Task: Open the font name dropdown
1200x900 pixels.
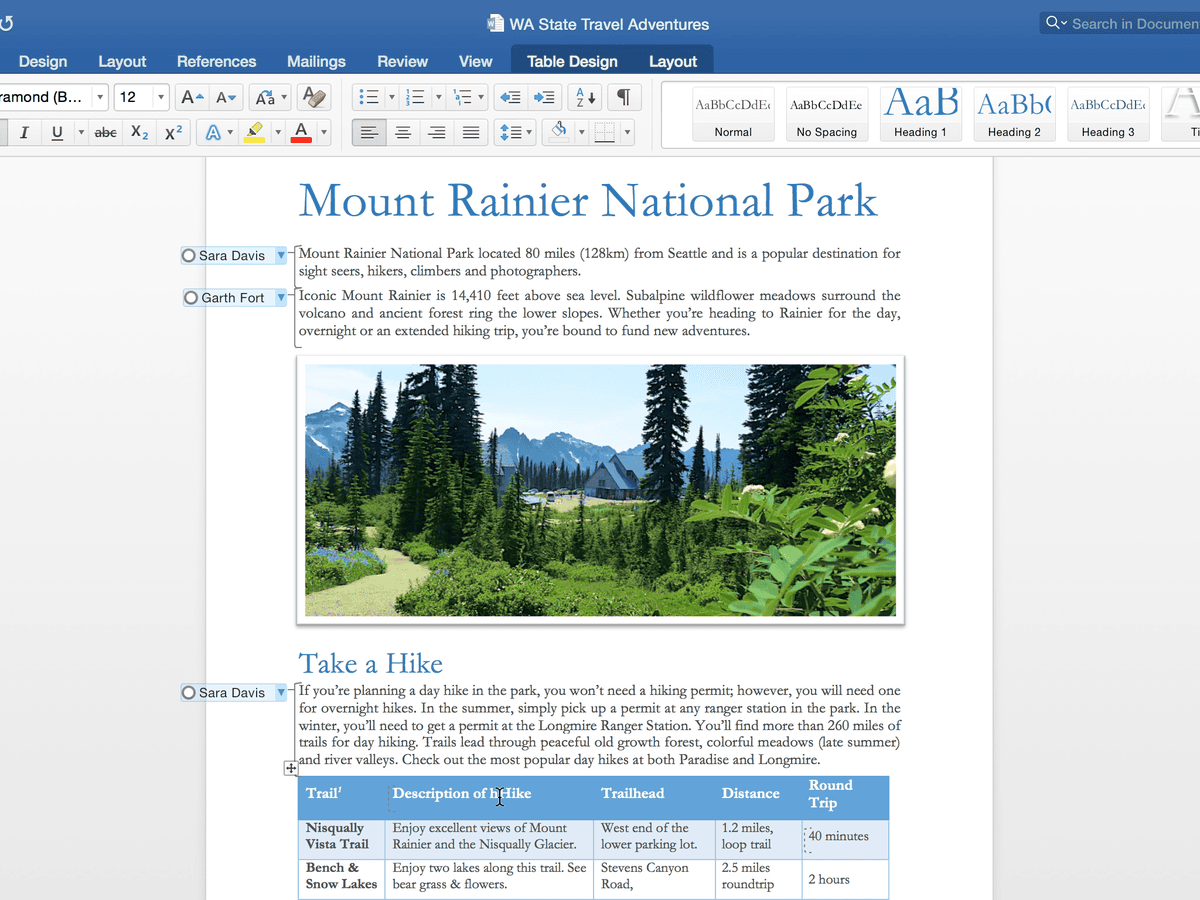Action: (100, 97)
